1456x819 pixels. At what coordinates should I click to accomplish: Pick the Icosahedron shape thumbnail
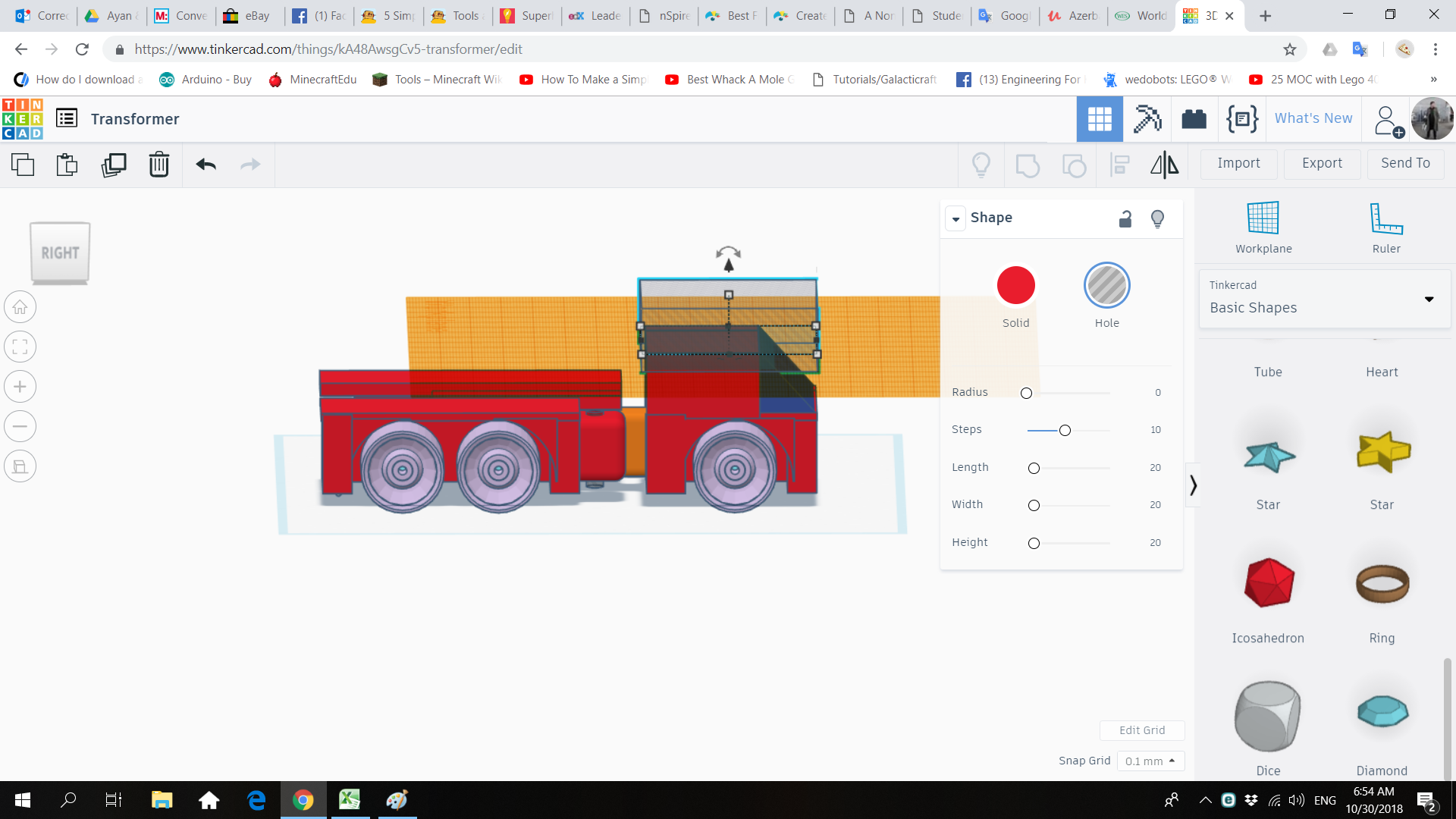coord(1268,582)
